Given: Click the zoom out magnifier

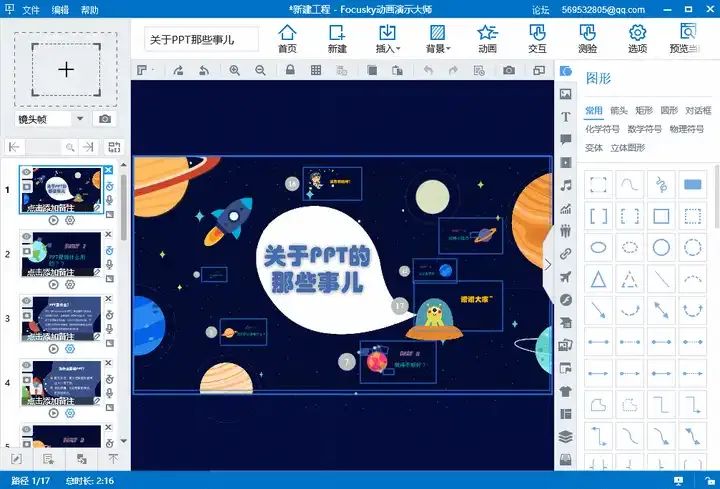Looking at the screenshot, I should 260,70.
